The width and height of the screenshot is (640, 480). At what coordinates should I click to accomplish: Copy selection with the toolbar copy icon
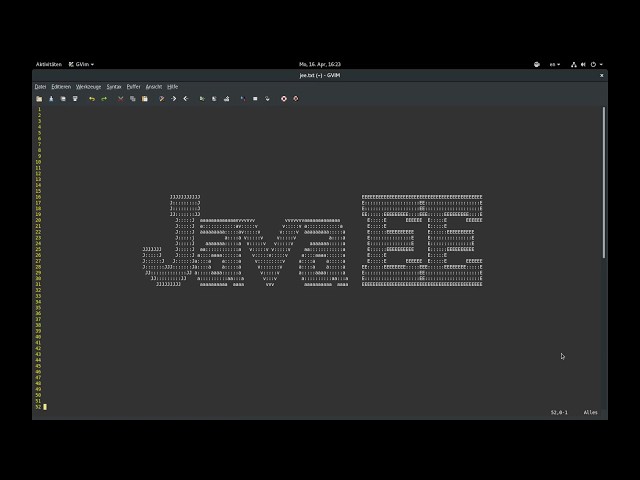pos(133,99)
